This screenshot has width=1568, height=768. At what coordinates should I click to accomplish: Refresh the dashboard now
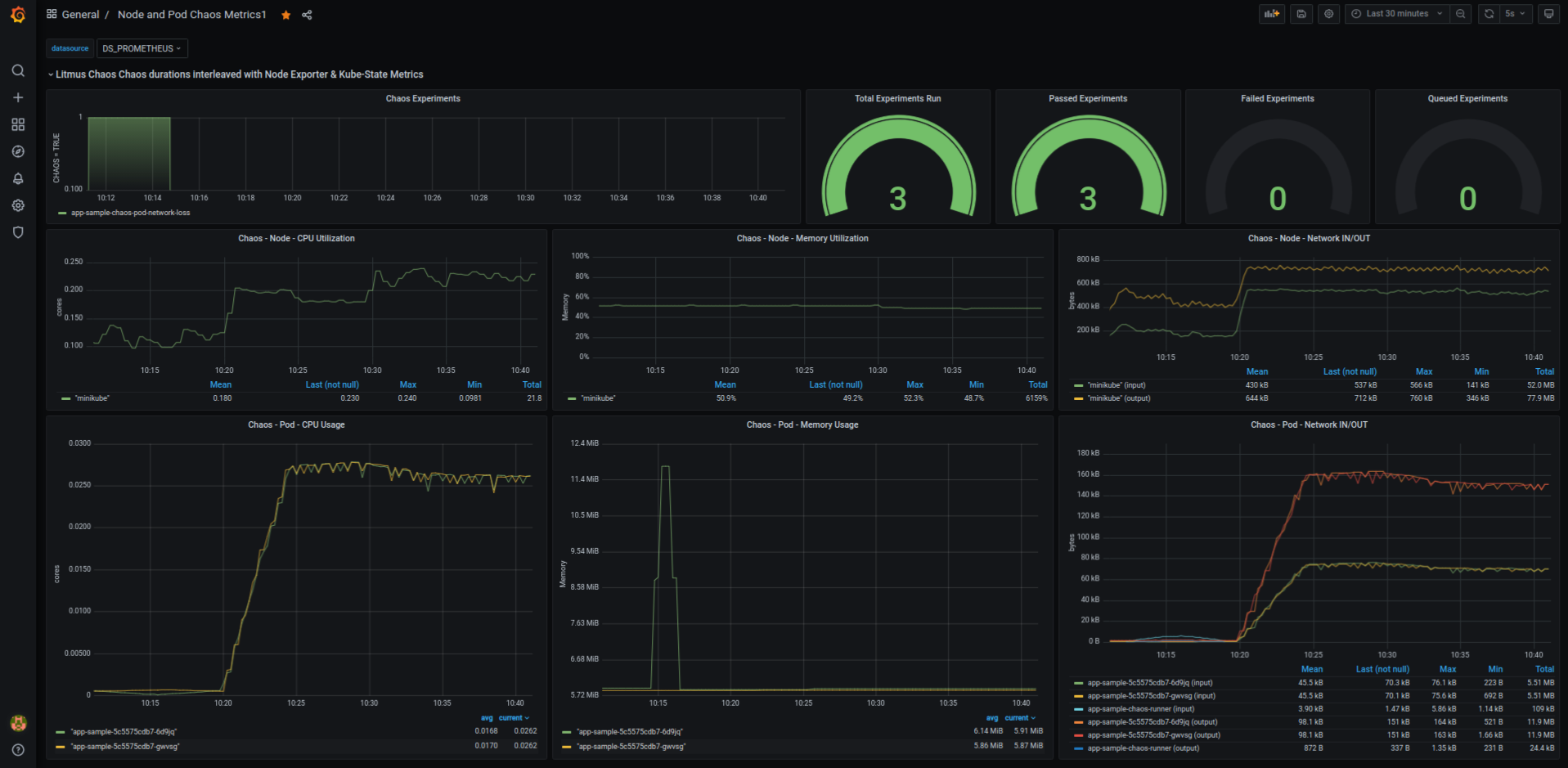1489,14
